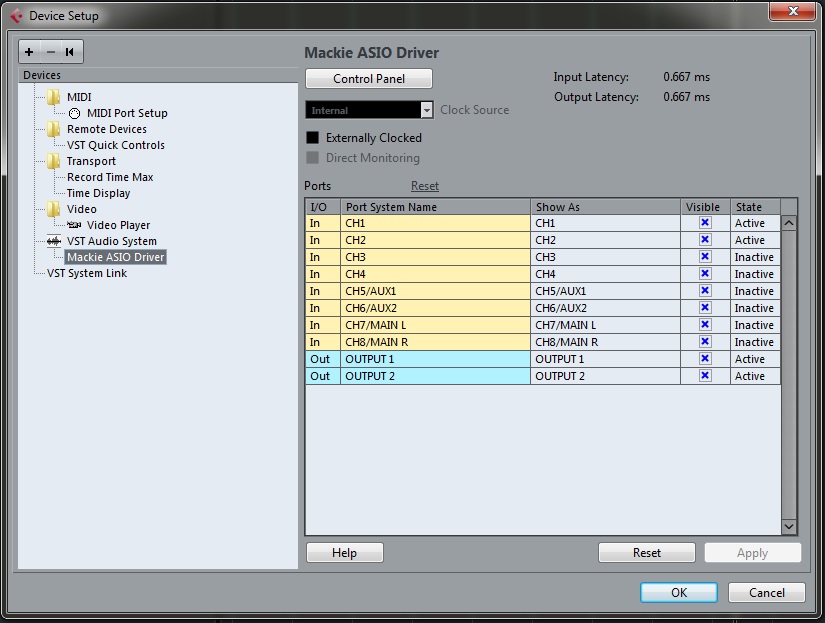This screenshot has width=825, height=623.
Task: Select VST System Link tree item
Action: 87,273
